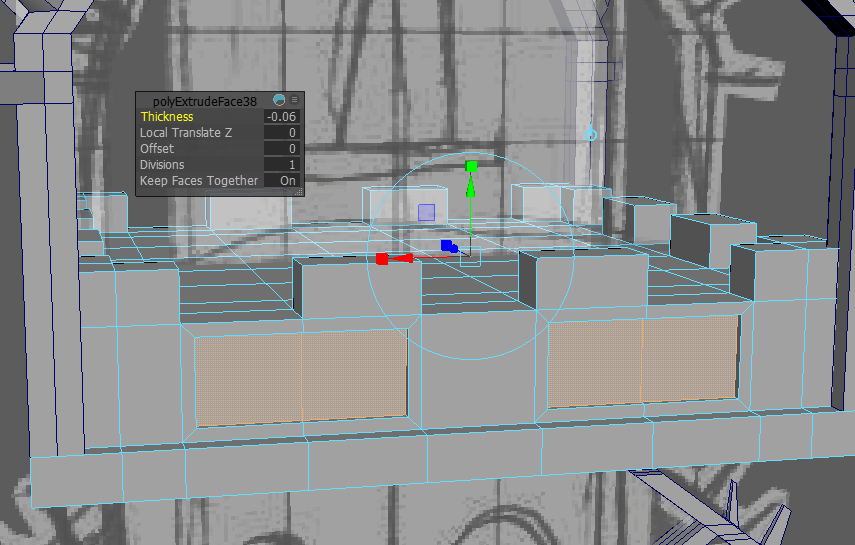Screen dimensions: 855x545
Task: Click the green Y-axis scale handle cube
Action: click(x=471, y=166)
